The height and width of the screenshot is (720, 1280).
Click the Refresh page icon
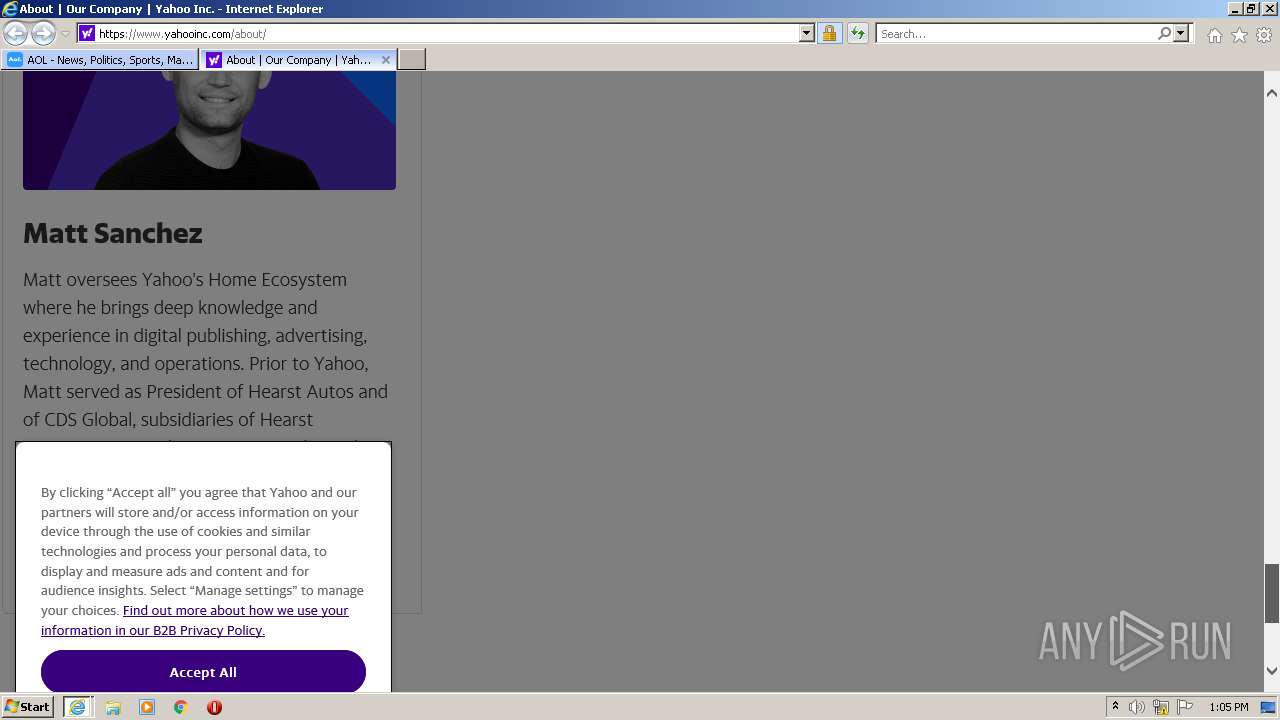pos(857,33)
